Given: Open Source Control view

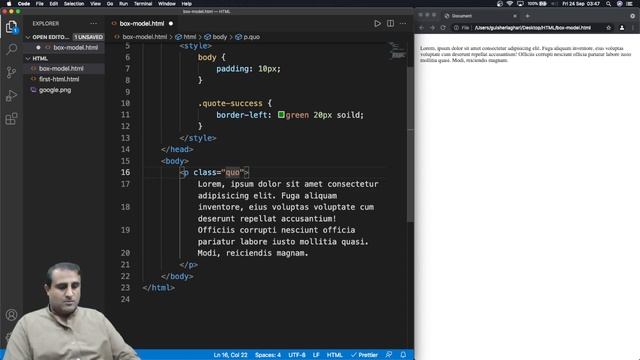Looking at the screenshot, I should (x=11, y=73).
